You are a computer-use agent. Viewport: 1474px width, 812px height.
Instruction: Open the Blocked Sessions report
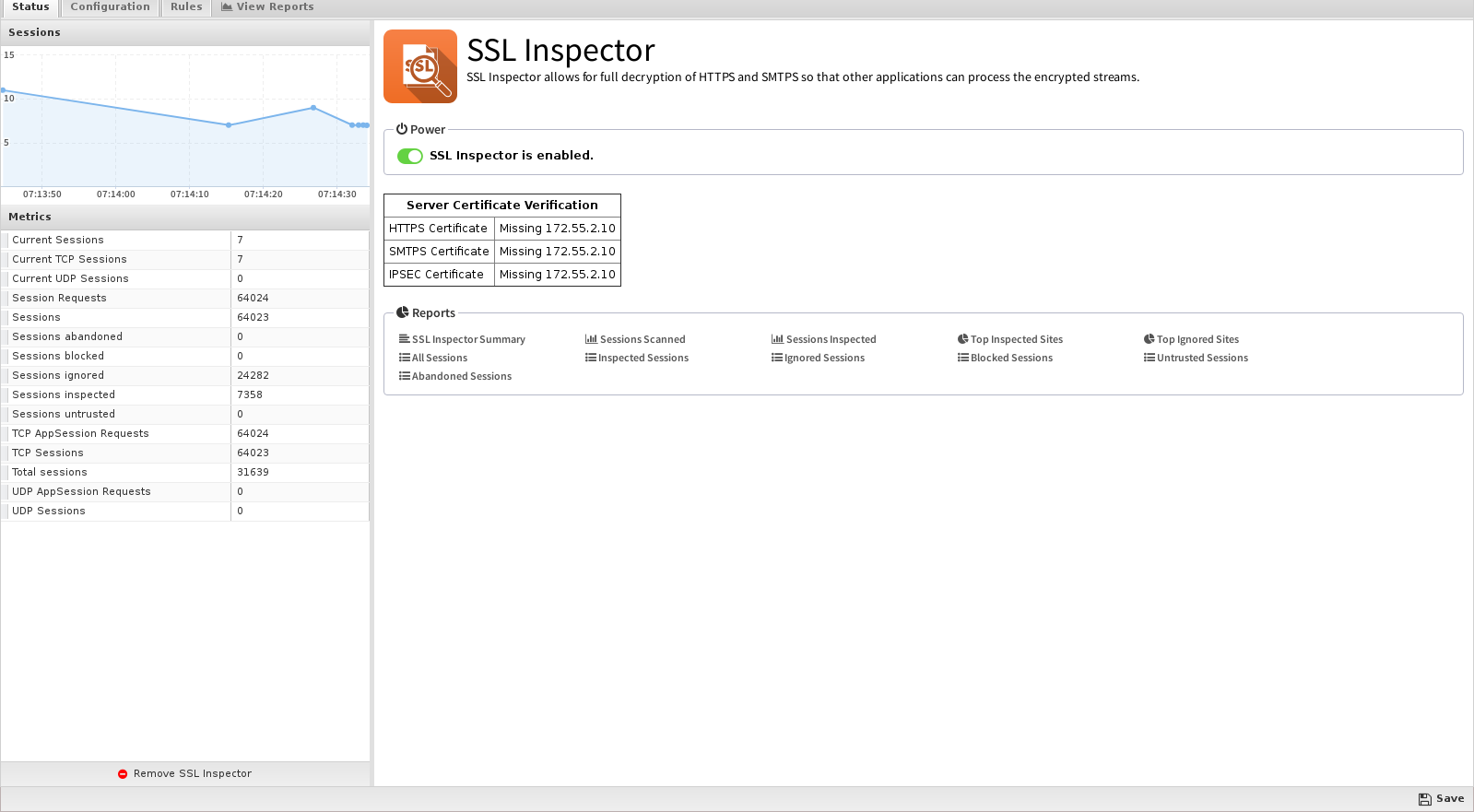click(x=1006, y=358)
